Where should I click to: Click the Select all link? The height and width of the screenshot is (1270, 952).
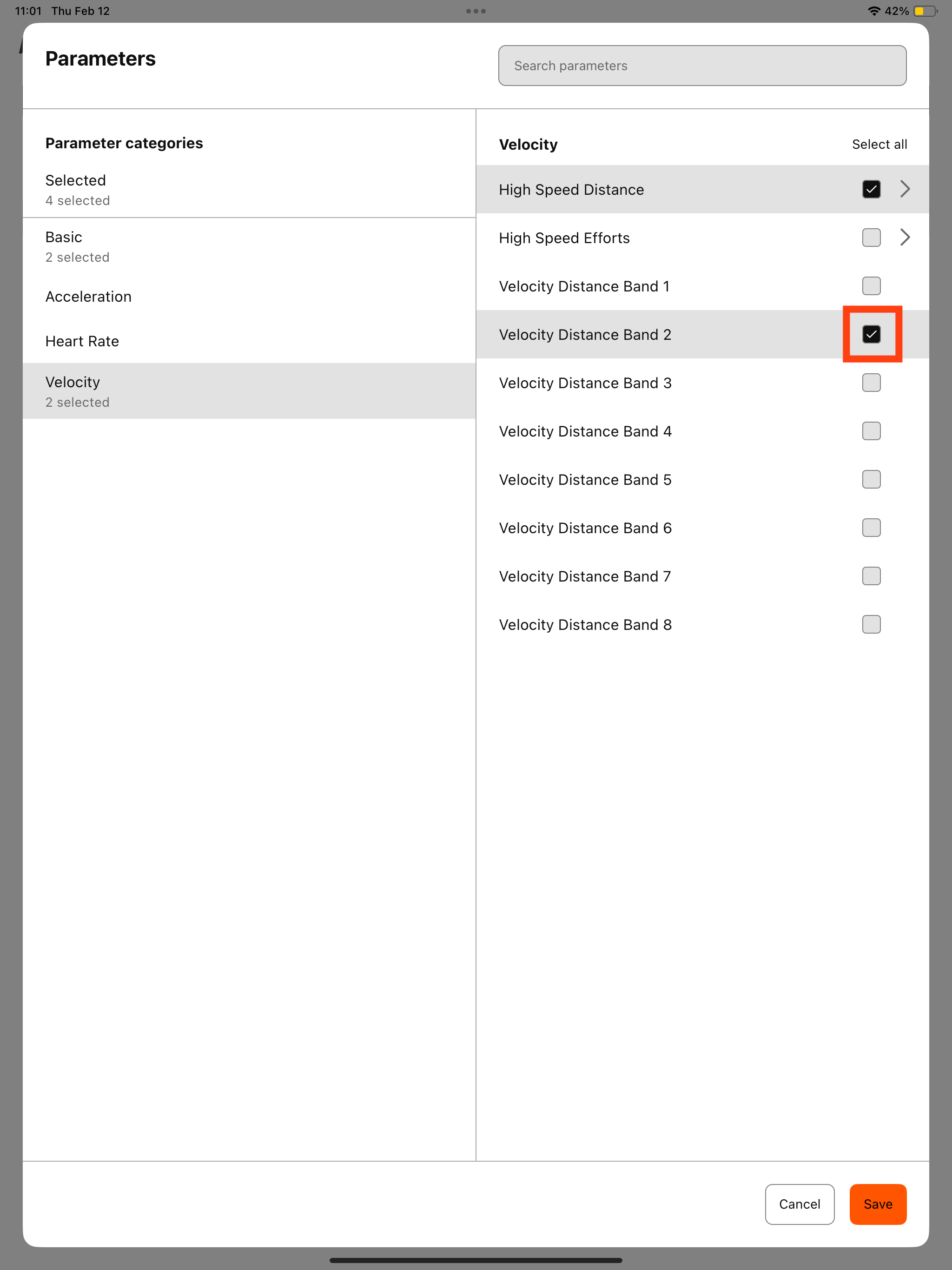[x=879, y=144]
